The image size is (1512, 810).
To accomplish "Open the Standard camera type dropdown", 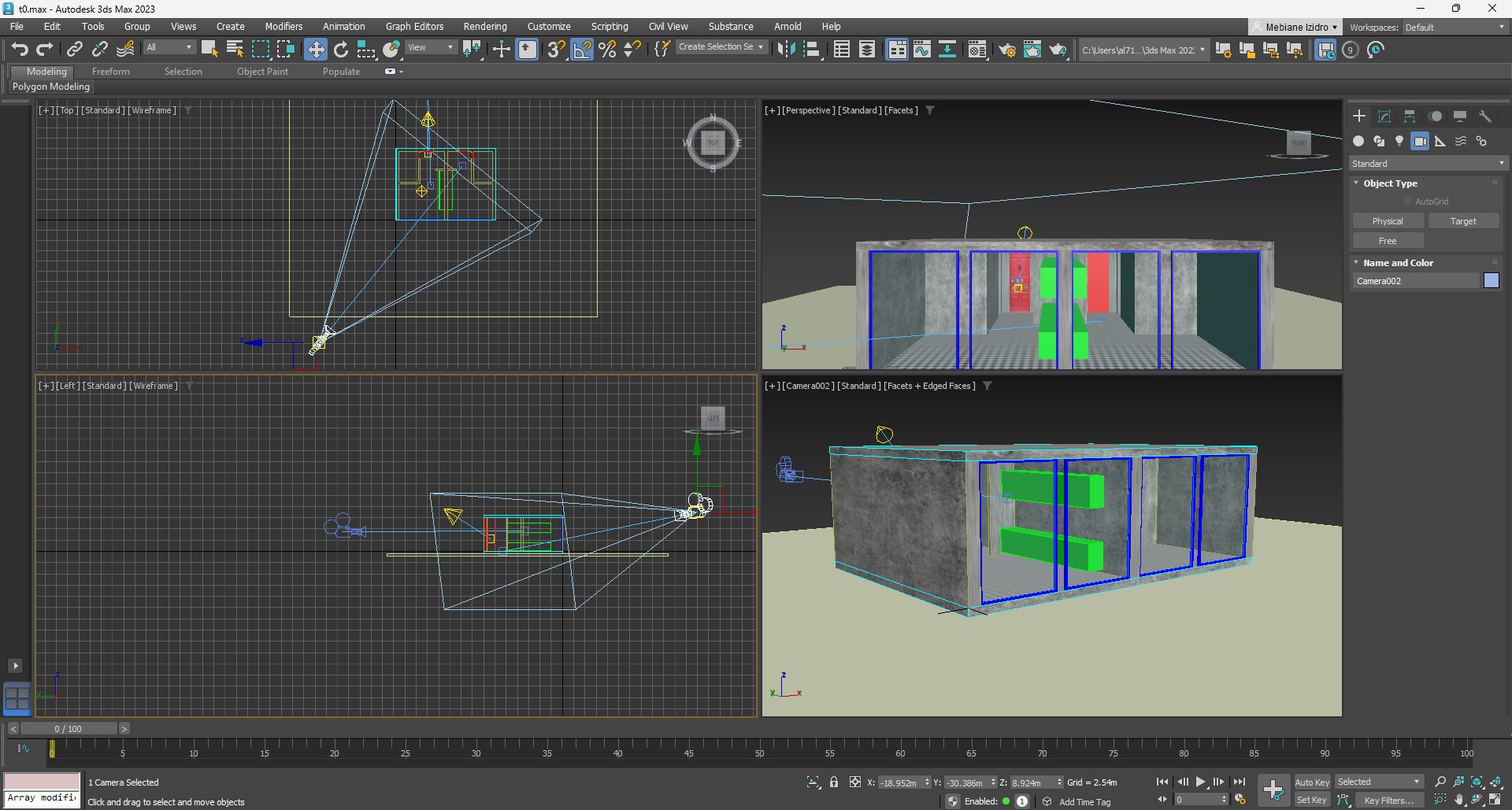I will (x=1427, y=164).
